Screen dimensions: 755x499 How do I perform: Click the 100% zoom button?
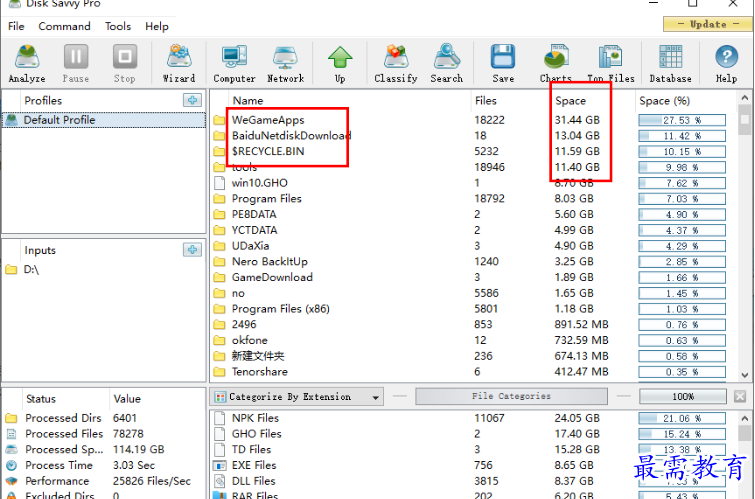coord(683,396)
